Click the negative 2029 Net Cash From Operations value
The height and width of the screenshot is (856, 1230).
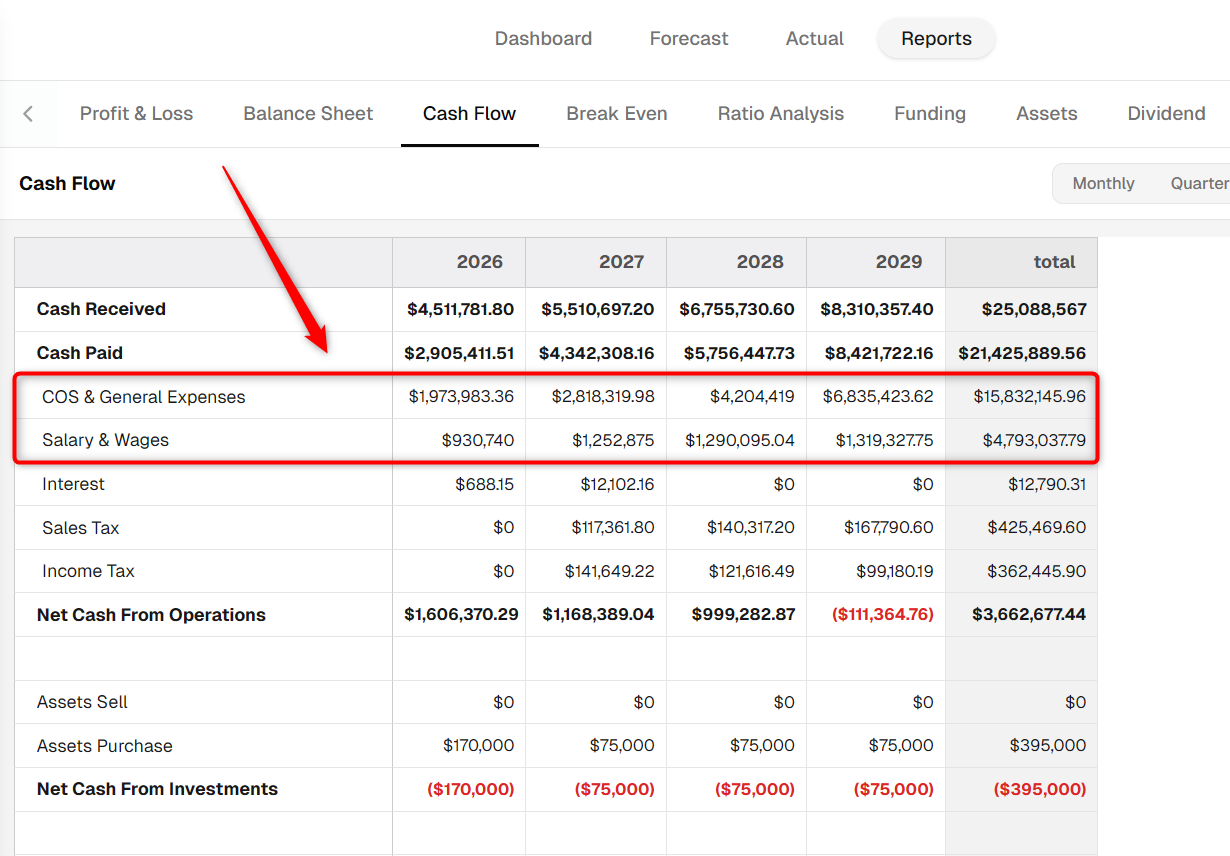[883, 615]
